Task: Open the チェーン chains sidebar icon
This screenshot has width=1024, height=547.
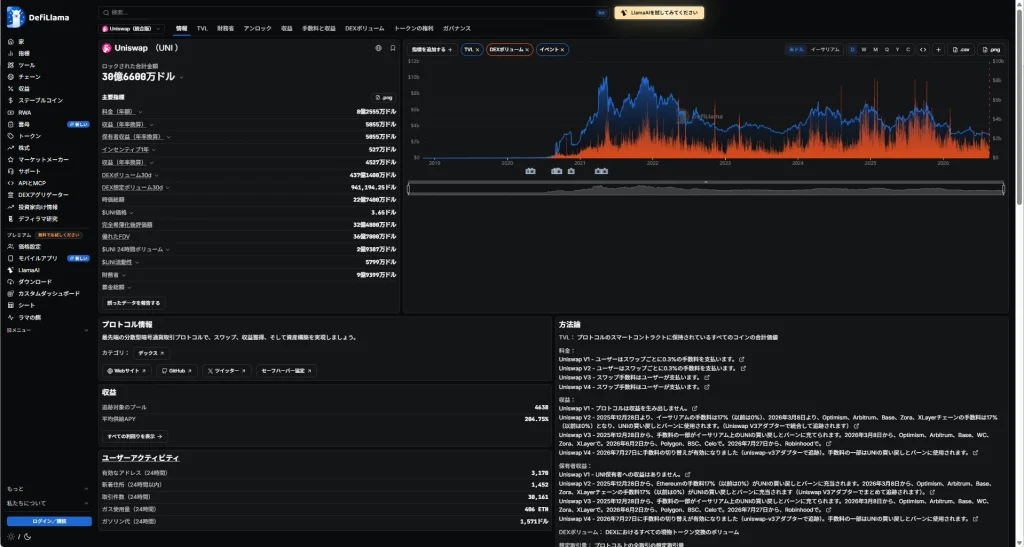Action: (10, 77)
